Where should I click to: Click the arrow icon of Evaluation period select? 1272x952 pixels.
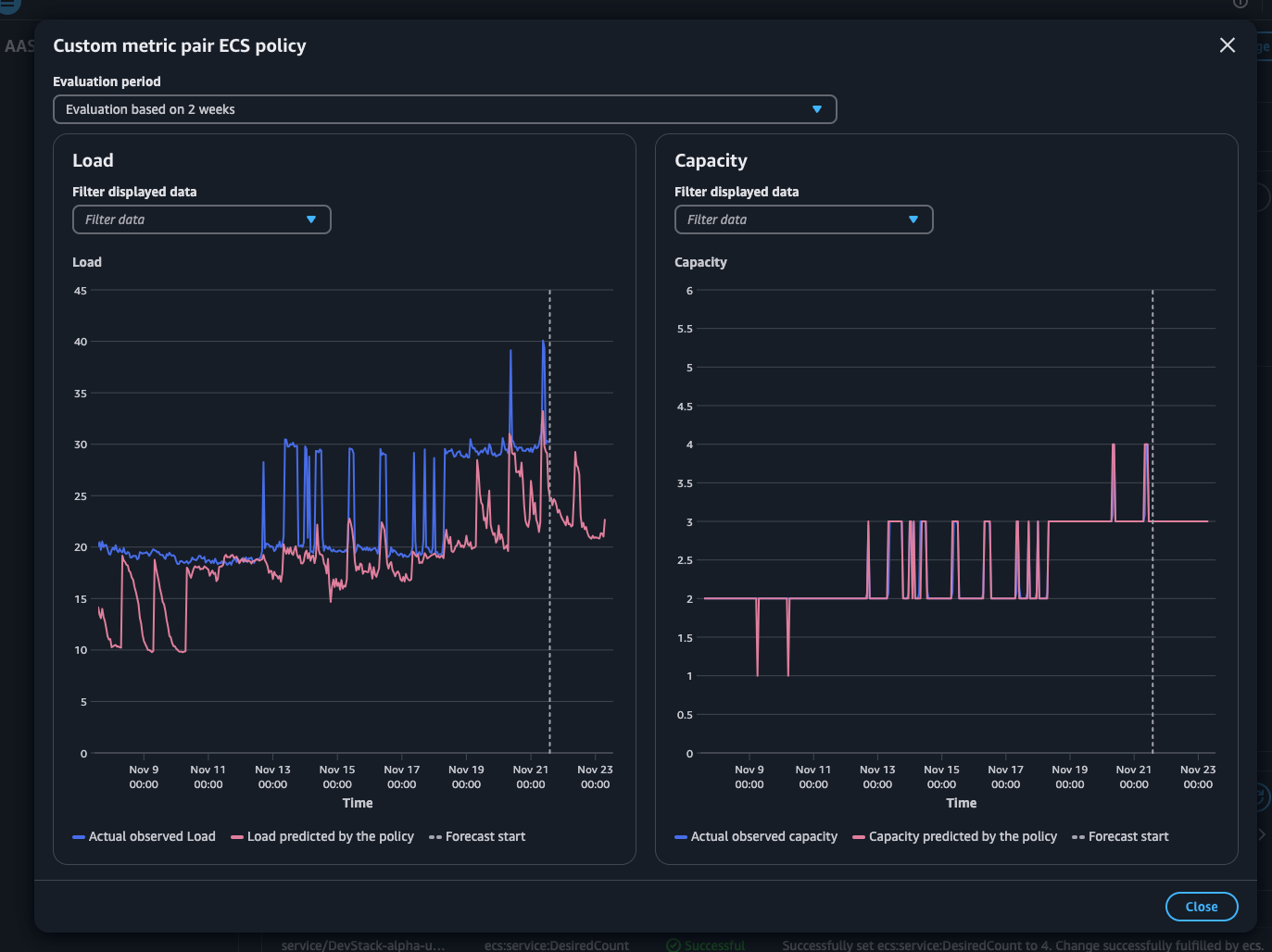tap(817, 109)
